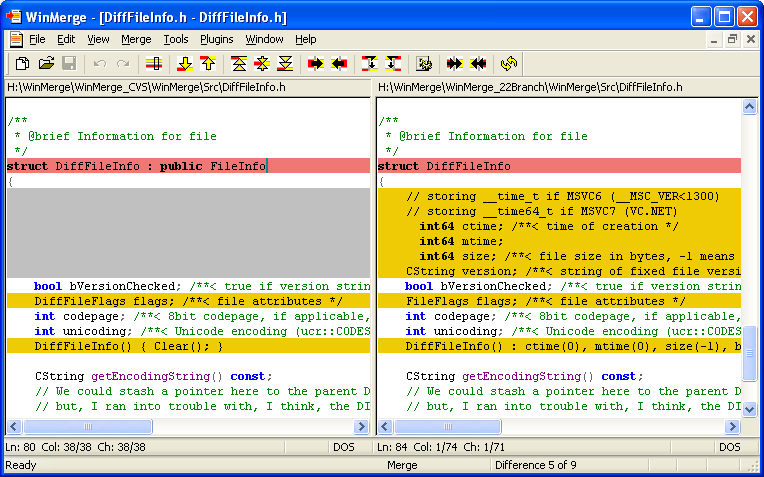The image size is (764, 477).
Task: Open the Merge menu
Action: coord(136,39)
